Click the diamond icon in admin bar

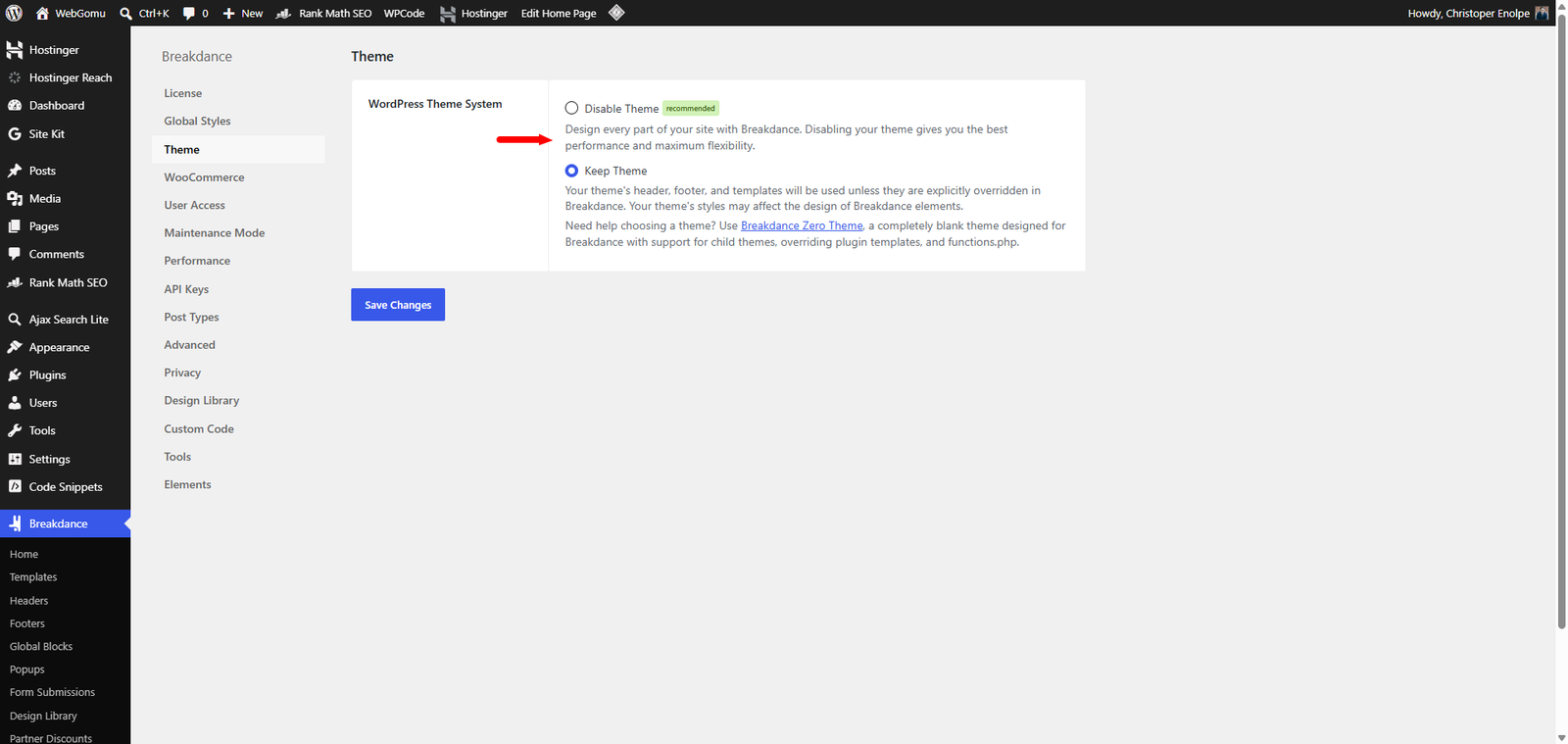[x=616, y=13]
